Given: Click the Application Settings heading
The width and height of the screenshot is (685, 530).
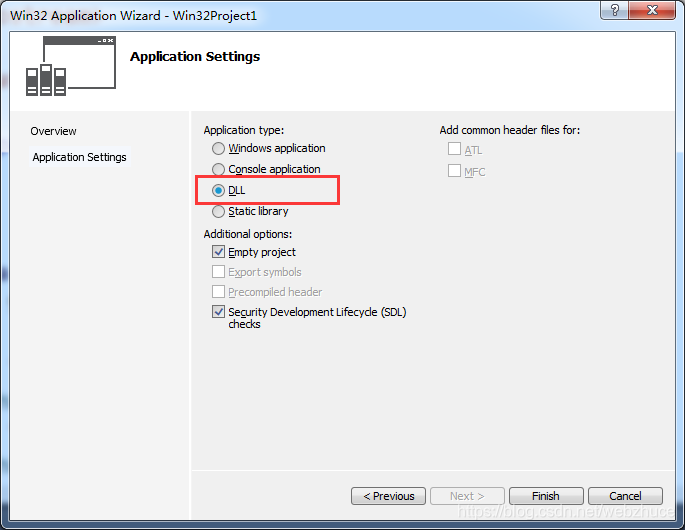Looking at the screenshot, I should point(195,56).
